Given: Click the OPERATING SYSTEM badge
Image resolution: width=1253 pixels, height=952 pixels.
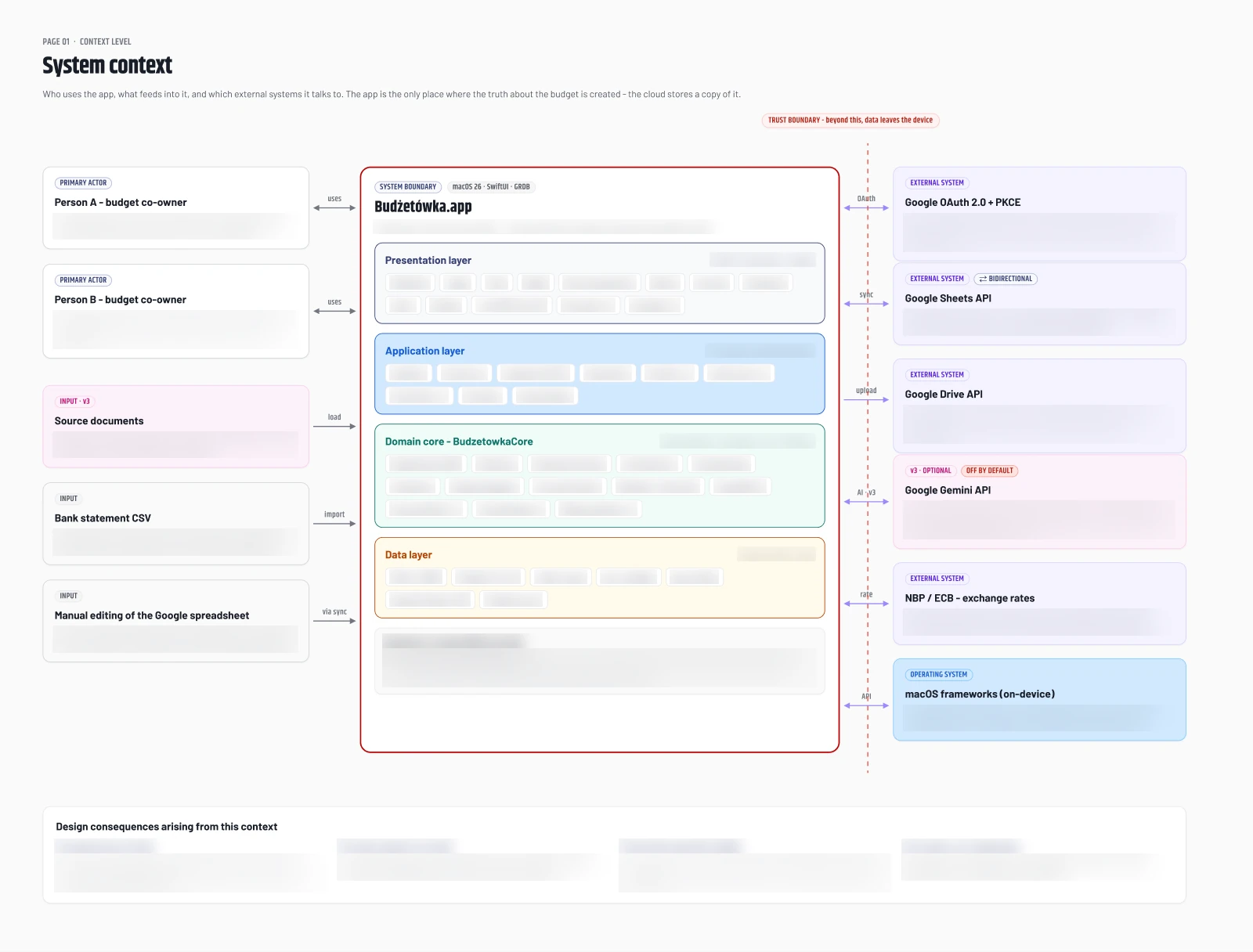Looking at the screenshot, I should [x=939, y=675].
